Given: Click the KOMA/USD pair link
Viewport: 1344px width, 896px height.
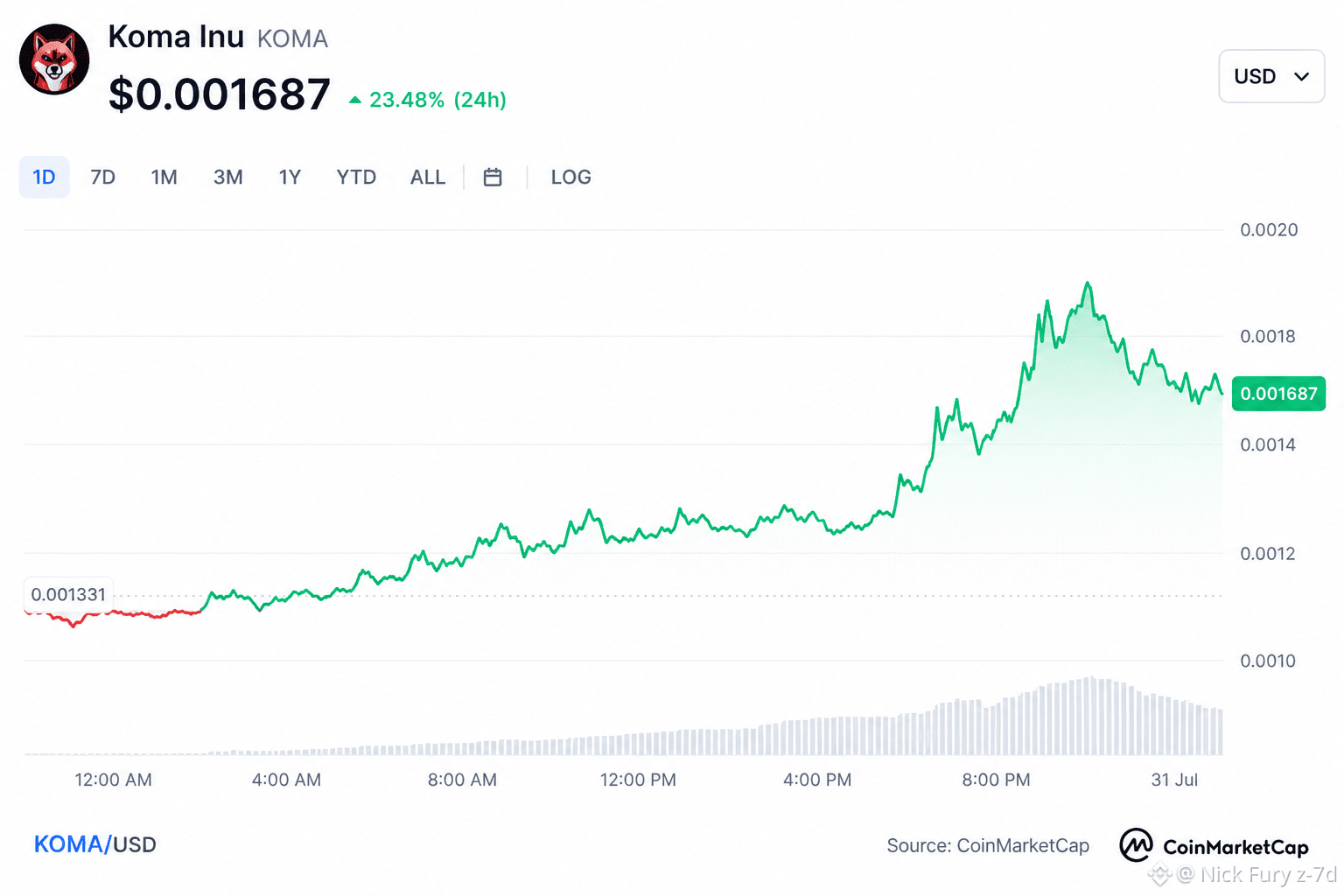Looking at the screenshot, I should 94,844.
